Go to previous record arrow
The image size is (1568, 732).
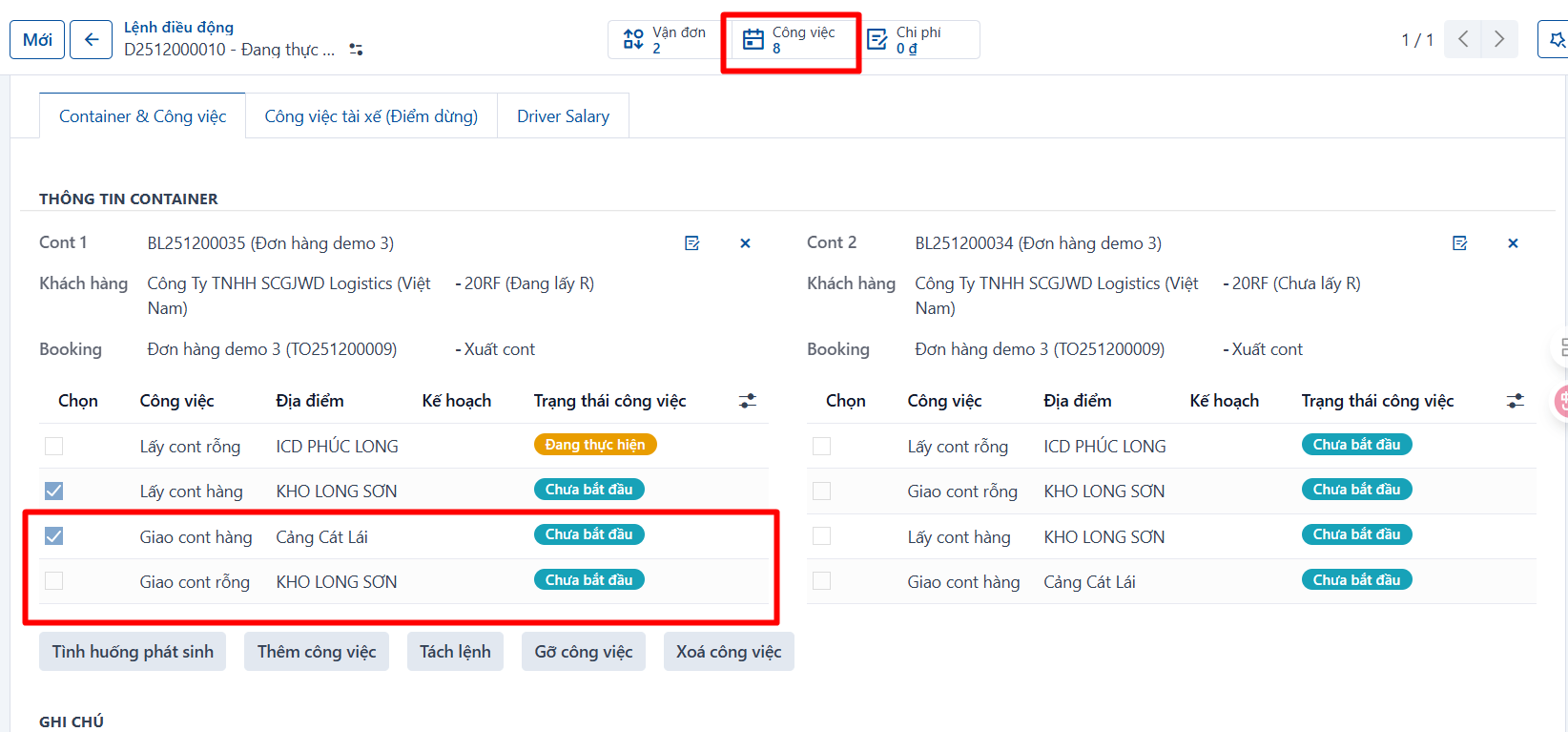(1462, 39)
